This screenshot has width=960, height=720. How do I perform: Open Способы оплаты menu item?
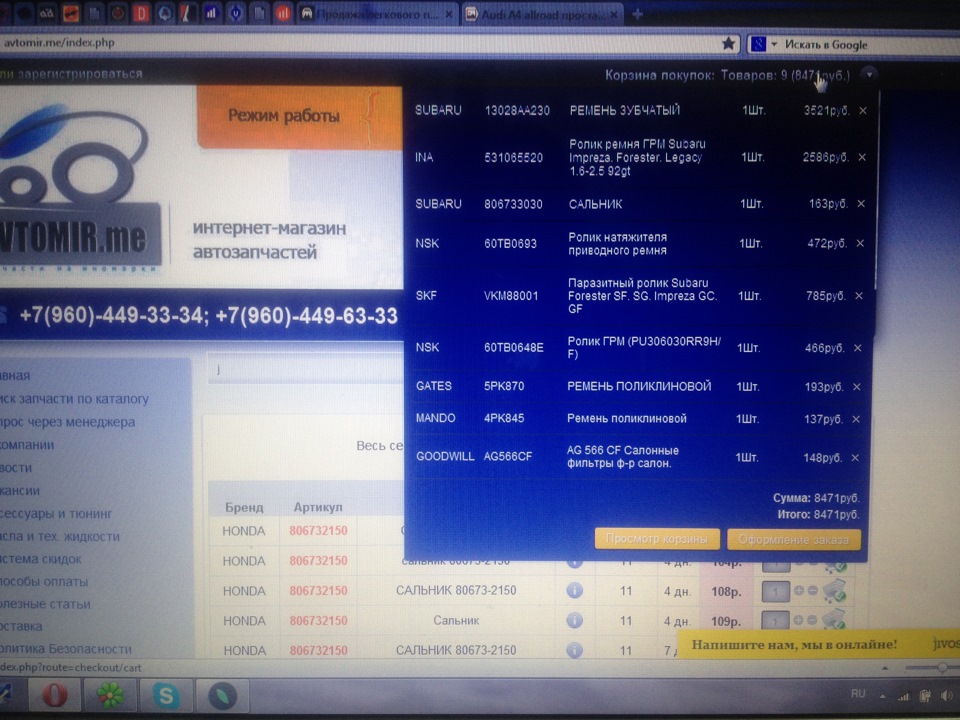[44, 582]
